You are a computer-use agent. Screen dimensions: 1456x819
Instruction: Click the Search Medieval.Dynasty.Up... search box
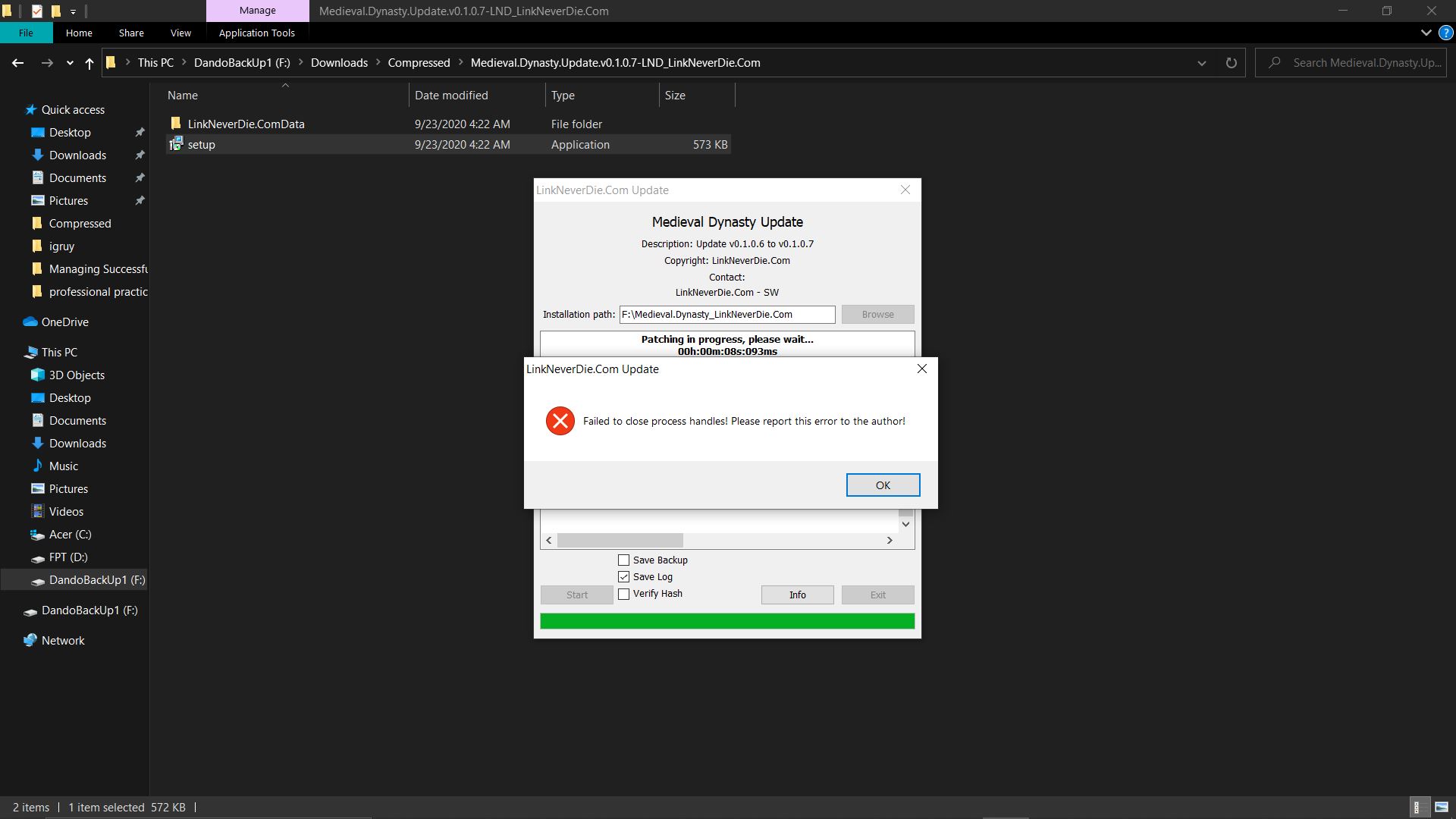(1352, 63)
